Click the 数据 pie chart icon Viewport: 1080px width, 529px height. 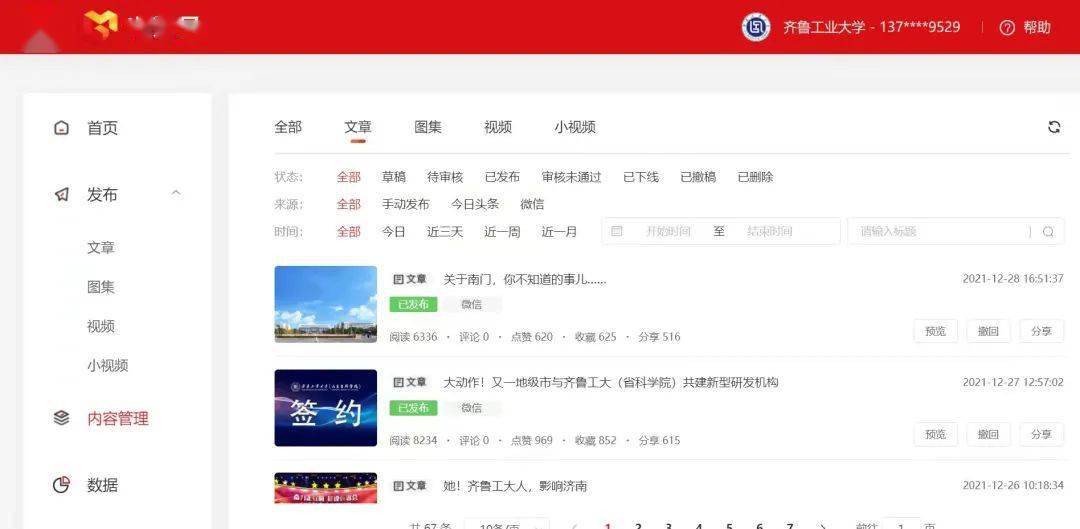[x=61, y=485]
